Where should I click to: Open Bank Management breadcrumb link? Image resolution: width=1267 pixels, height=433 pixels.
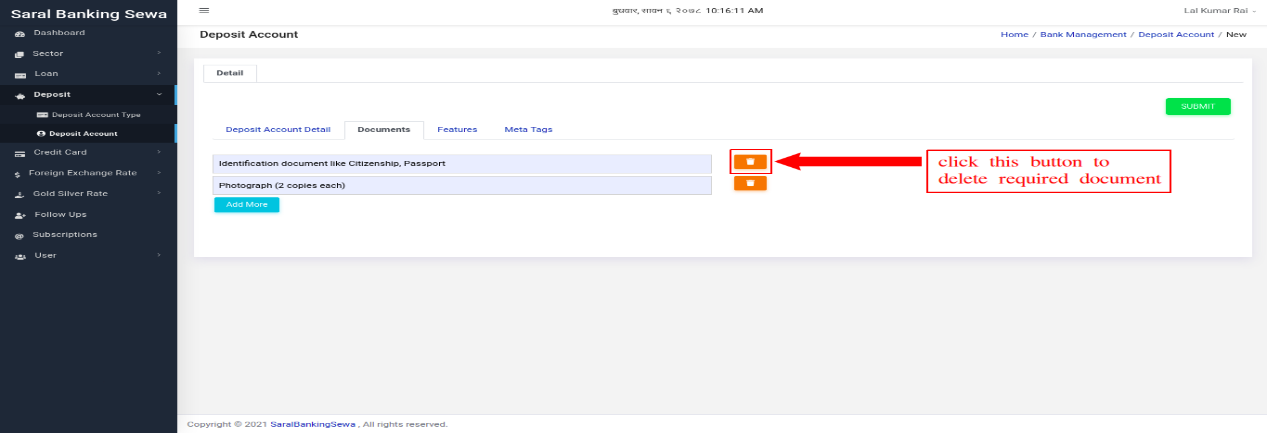(1083, 34)
